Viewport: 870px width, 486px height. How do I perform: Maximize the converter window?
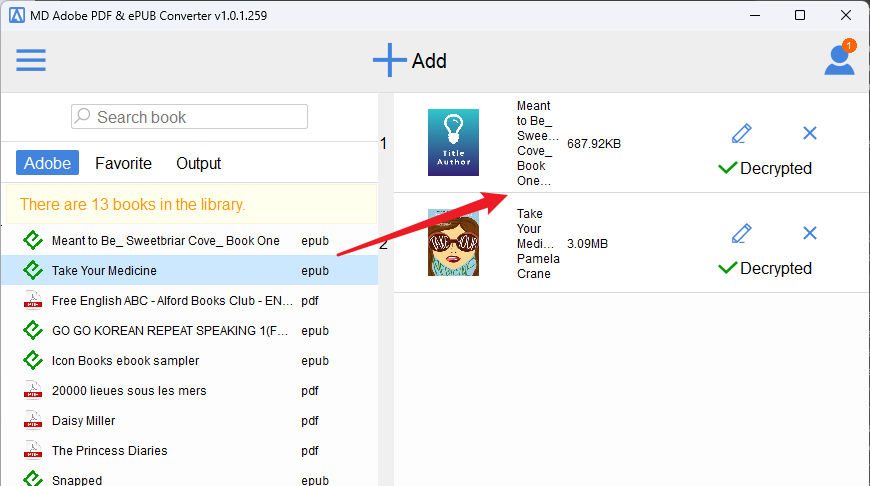point(800,15)
